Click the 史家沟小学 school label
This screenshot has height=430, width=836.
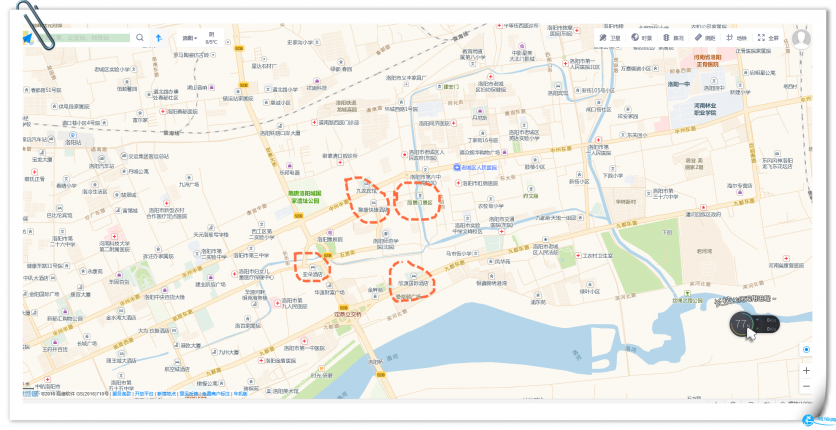(299, 42)
